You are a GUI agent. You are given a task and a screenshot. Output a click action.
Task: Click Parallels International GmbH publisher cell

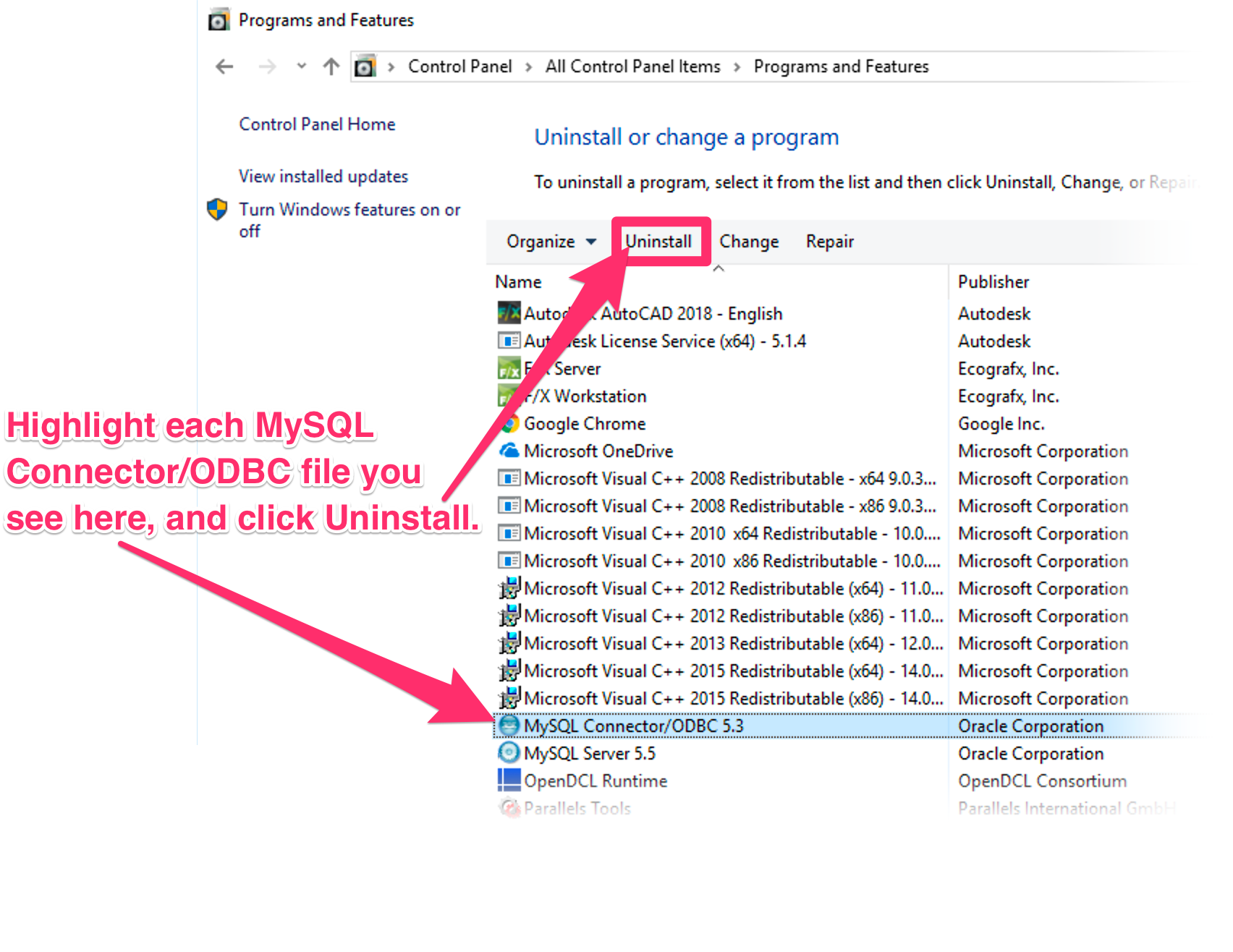point(1067,809)
